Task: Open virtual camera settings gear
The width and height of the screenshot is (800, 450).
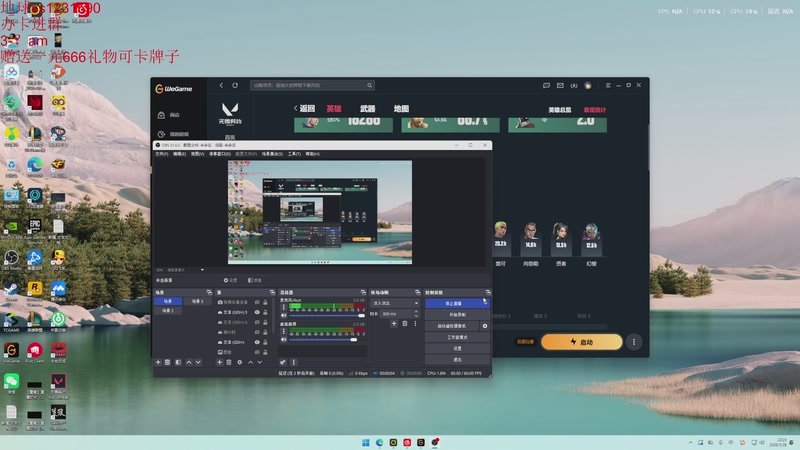Action: click(x=485, y=326)
